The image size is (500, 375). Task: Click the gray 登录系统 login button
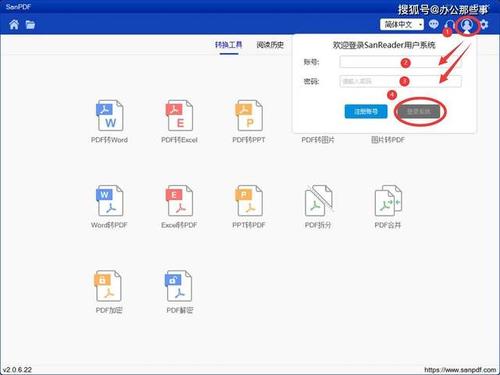point(419,111)
